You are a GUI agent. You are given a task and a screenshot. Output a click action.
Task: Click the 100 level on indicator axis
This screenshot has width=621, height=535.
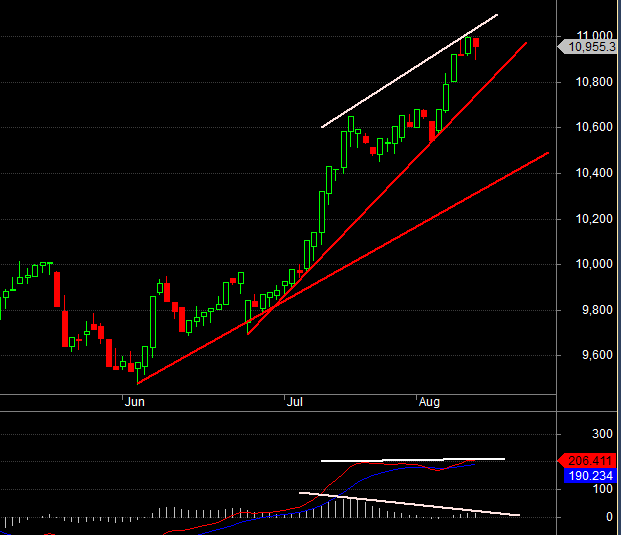click(602, 489)
